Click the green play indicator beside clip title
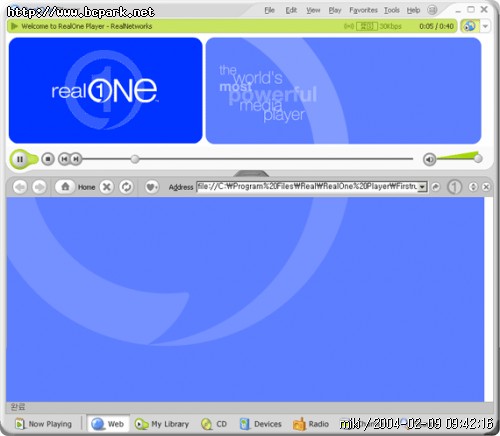 pos(14,26)
